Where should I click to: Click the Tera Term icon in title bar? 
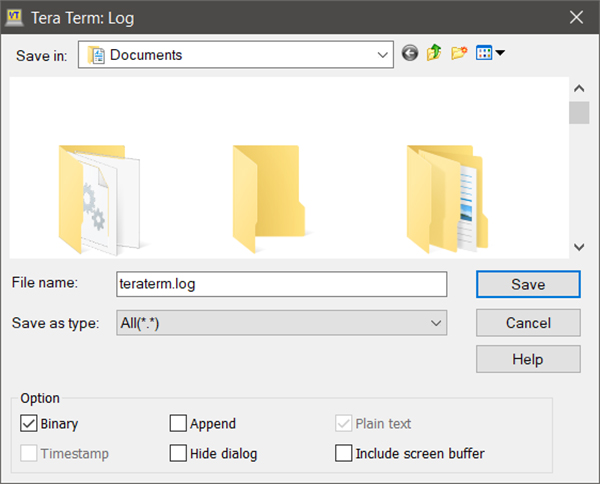15,17
